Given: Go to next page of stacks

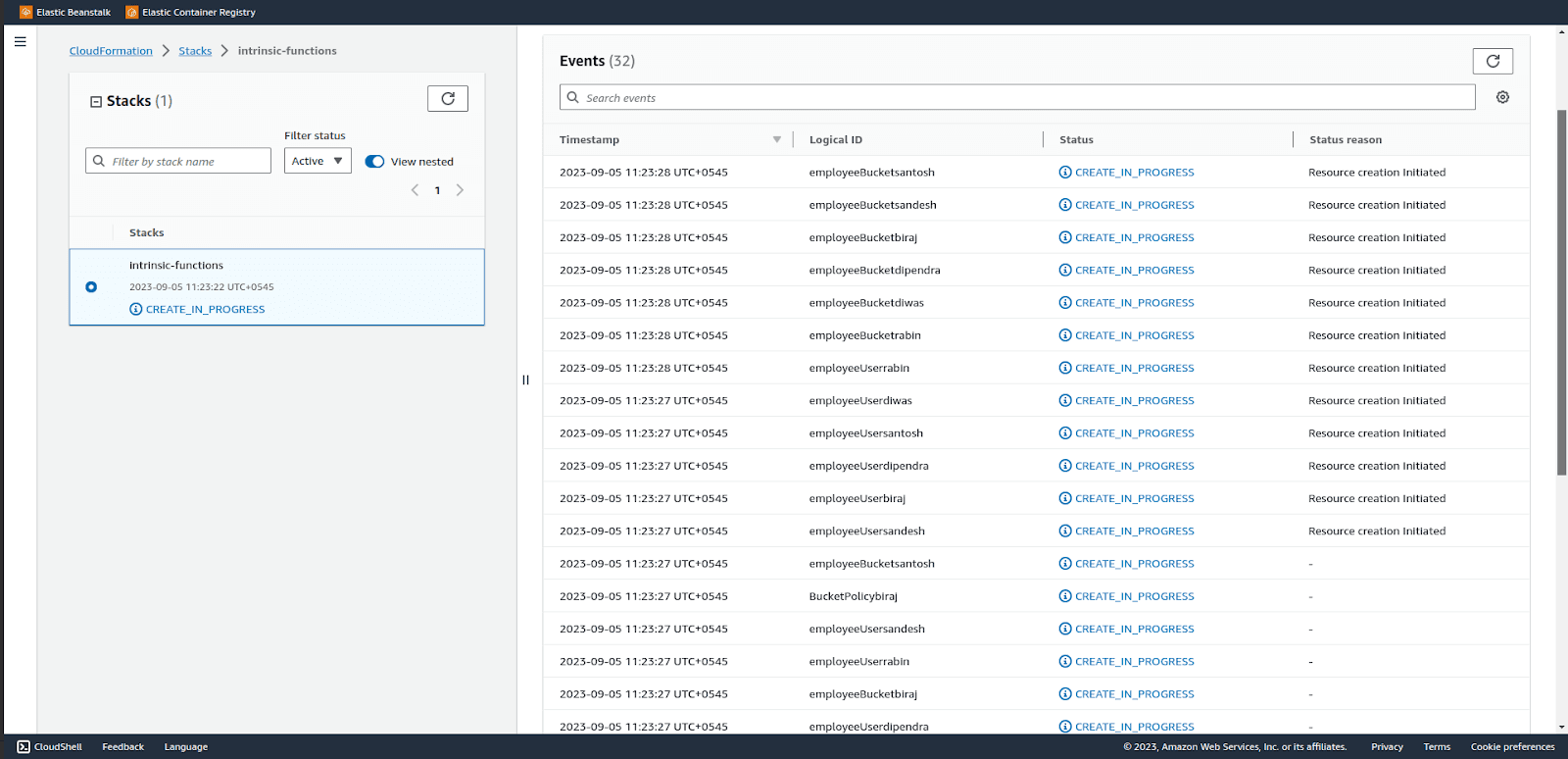Looking at the screenshot, I should (x=460, y=190).
